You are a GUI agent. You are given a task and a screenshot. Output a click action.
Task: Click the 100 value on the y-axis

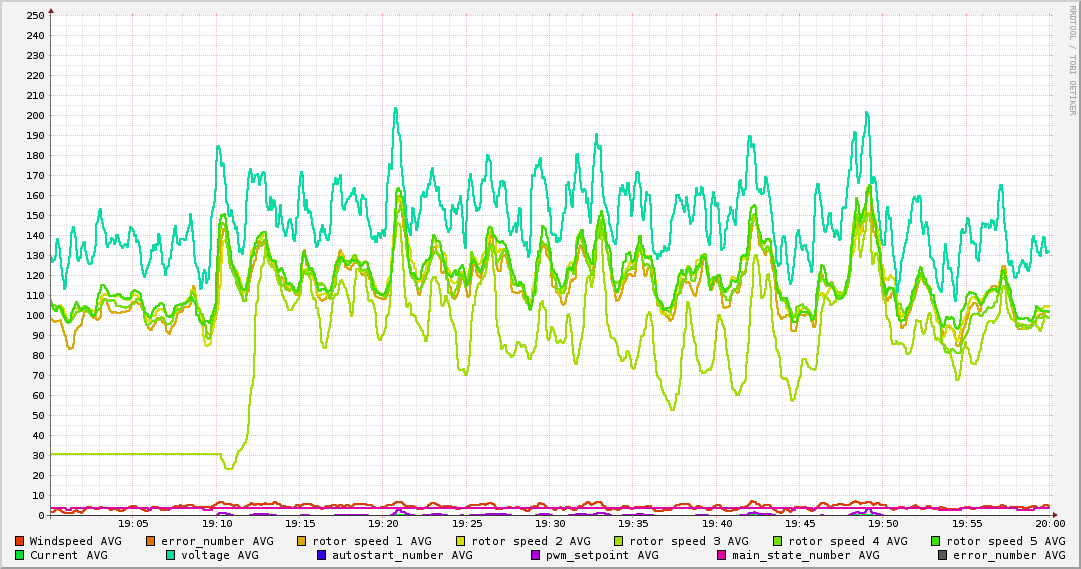pyautogui.click(x=35, y=316)
